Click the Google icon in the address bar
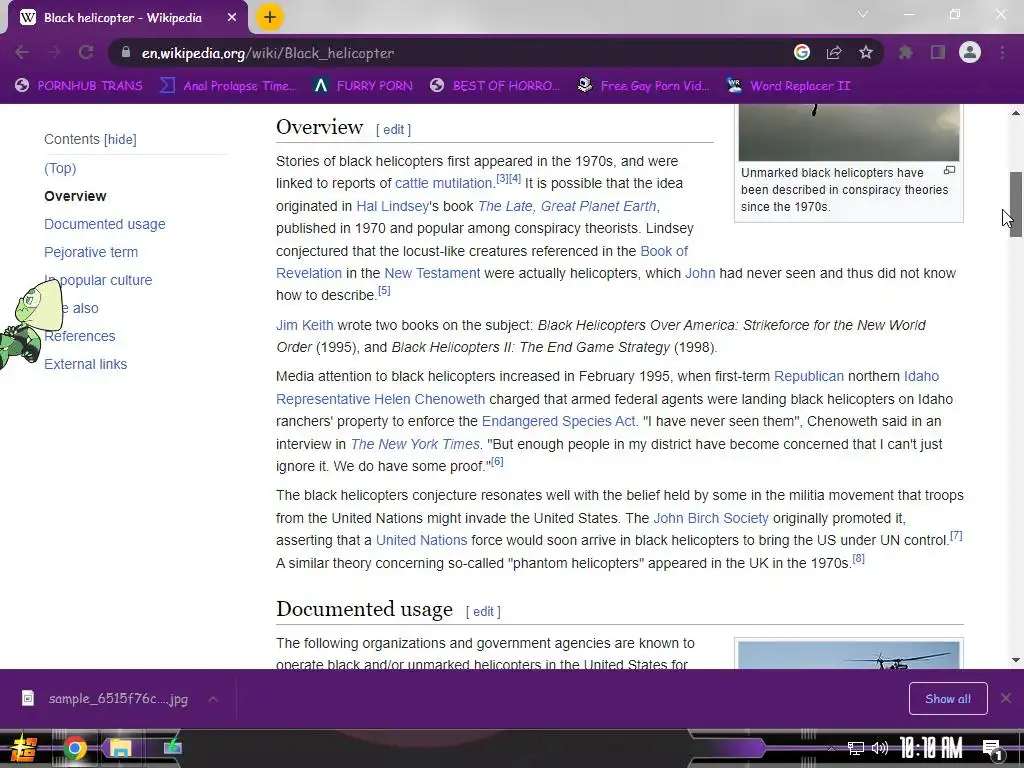The height and width of the screenshot is (768, 1024). coord(801,52)
